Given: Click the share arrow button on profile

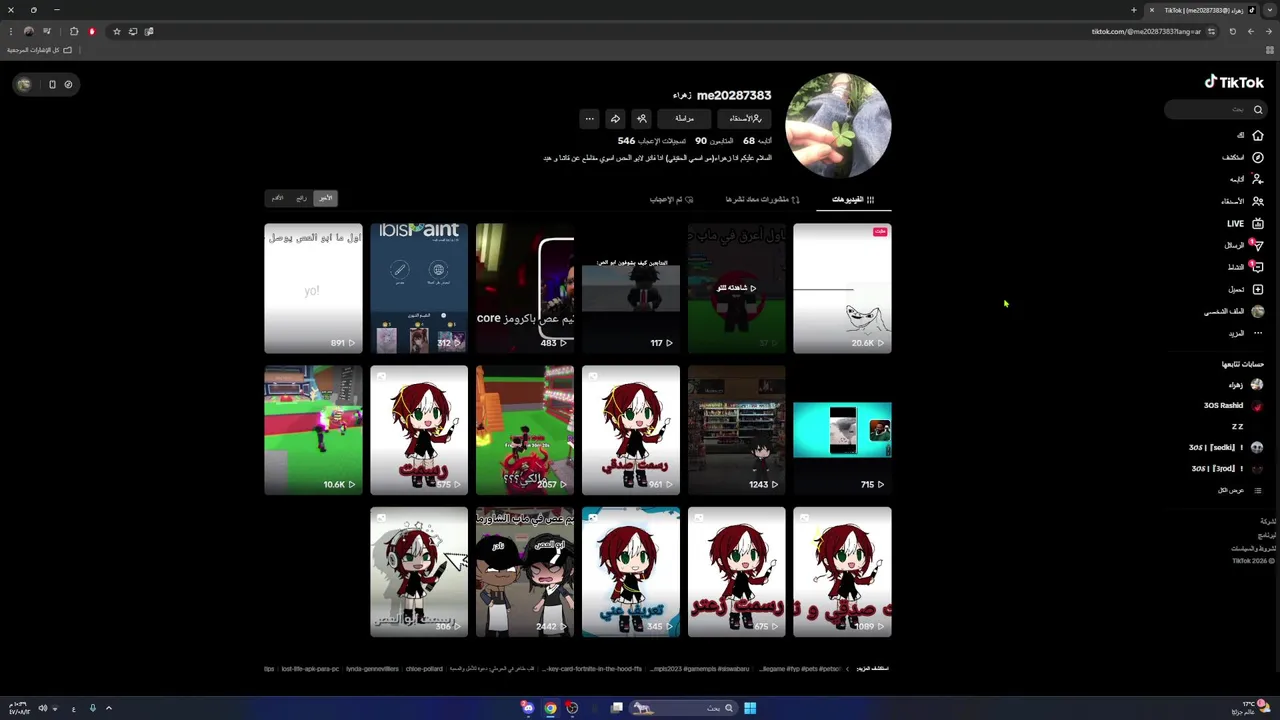Looking at the screenshot, I should (x=615, y=118).
